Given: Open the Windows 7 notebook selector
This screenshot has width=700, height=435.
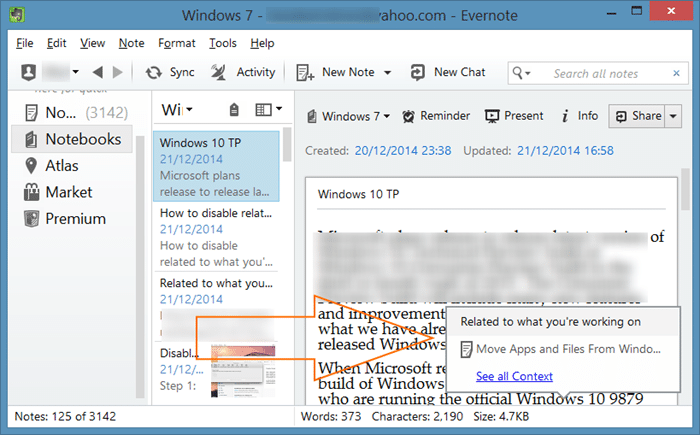Looking at the screenshot, I should click(x=348, y=116).
